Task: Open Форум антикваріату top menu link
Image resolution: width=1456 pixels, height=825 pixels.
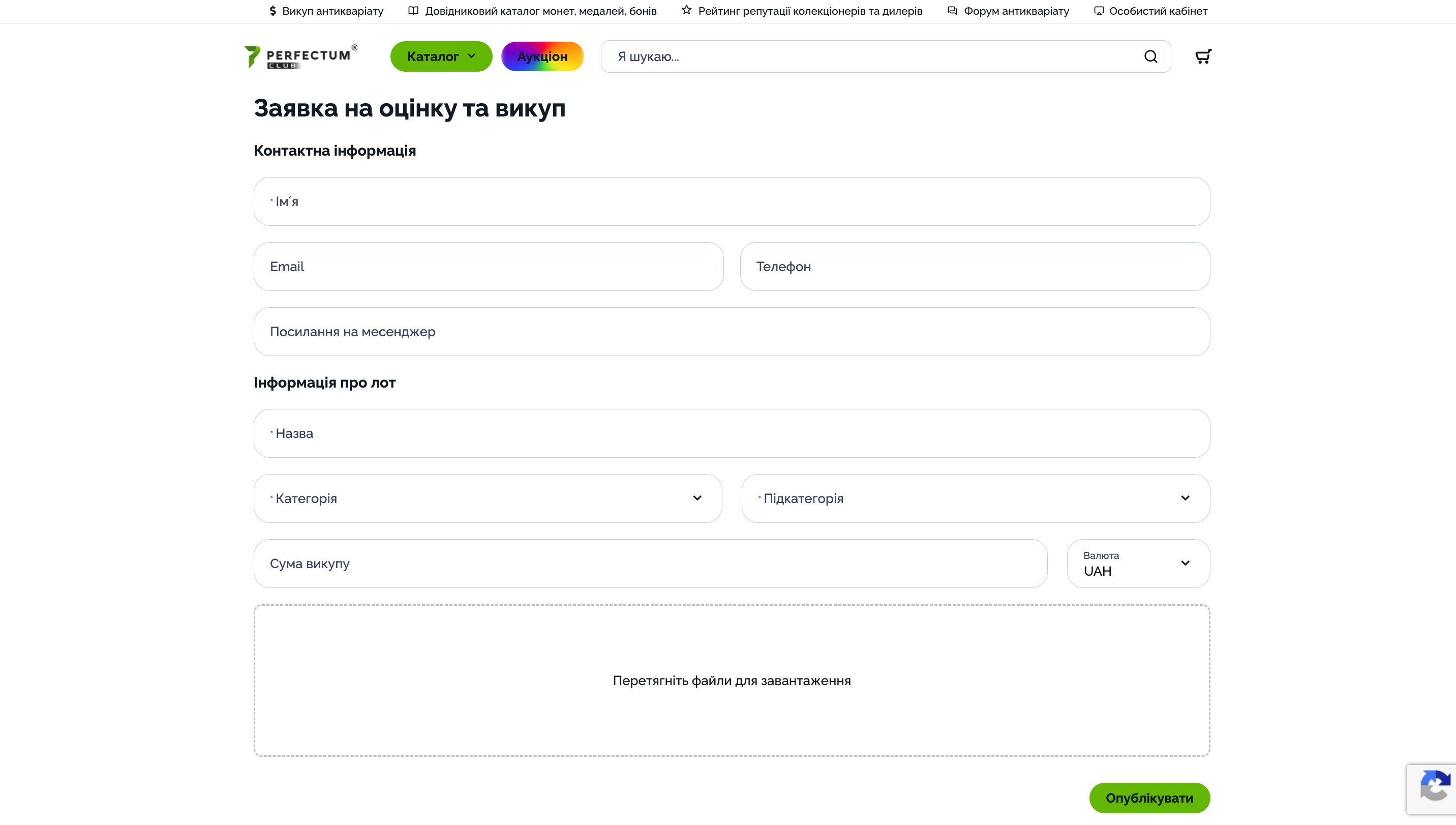Action: tap(1016, 11)
